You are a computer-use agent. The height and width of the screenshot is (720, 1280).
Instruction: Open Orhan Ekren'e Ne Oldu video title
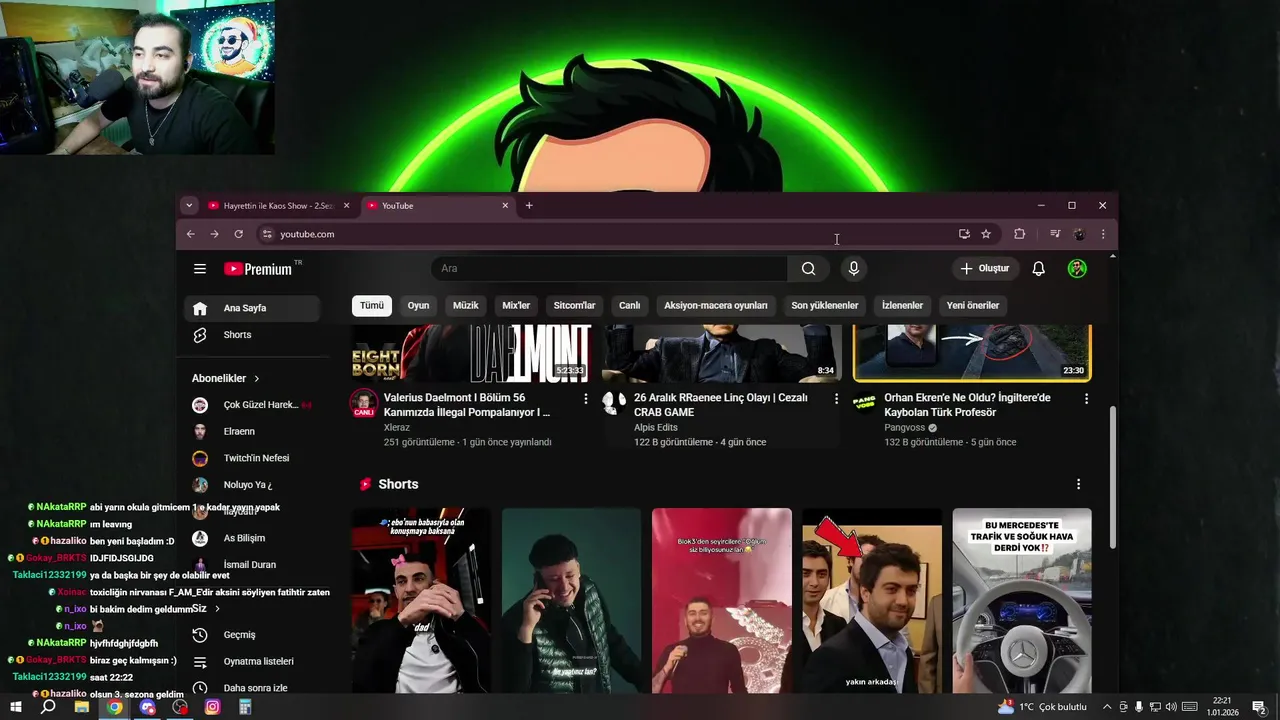tap(968, 405)
